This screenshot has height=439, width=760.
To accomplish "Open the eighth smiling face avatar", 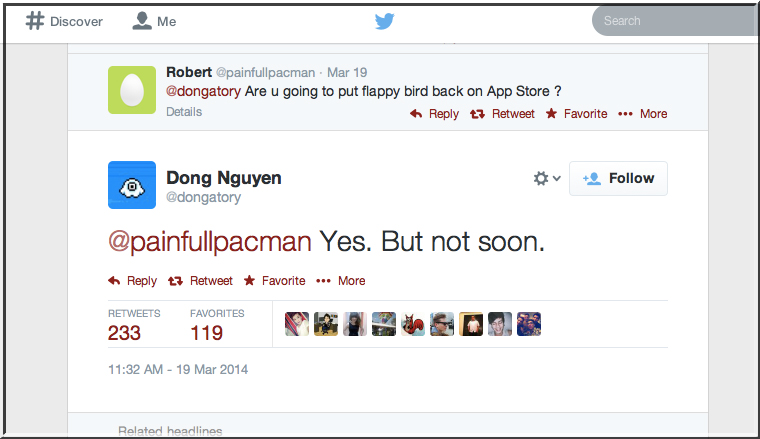I will coord(500,324).
